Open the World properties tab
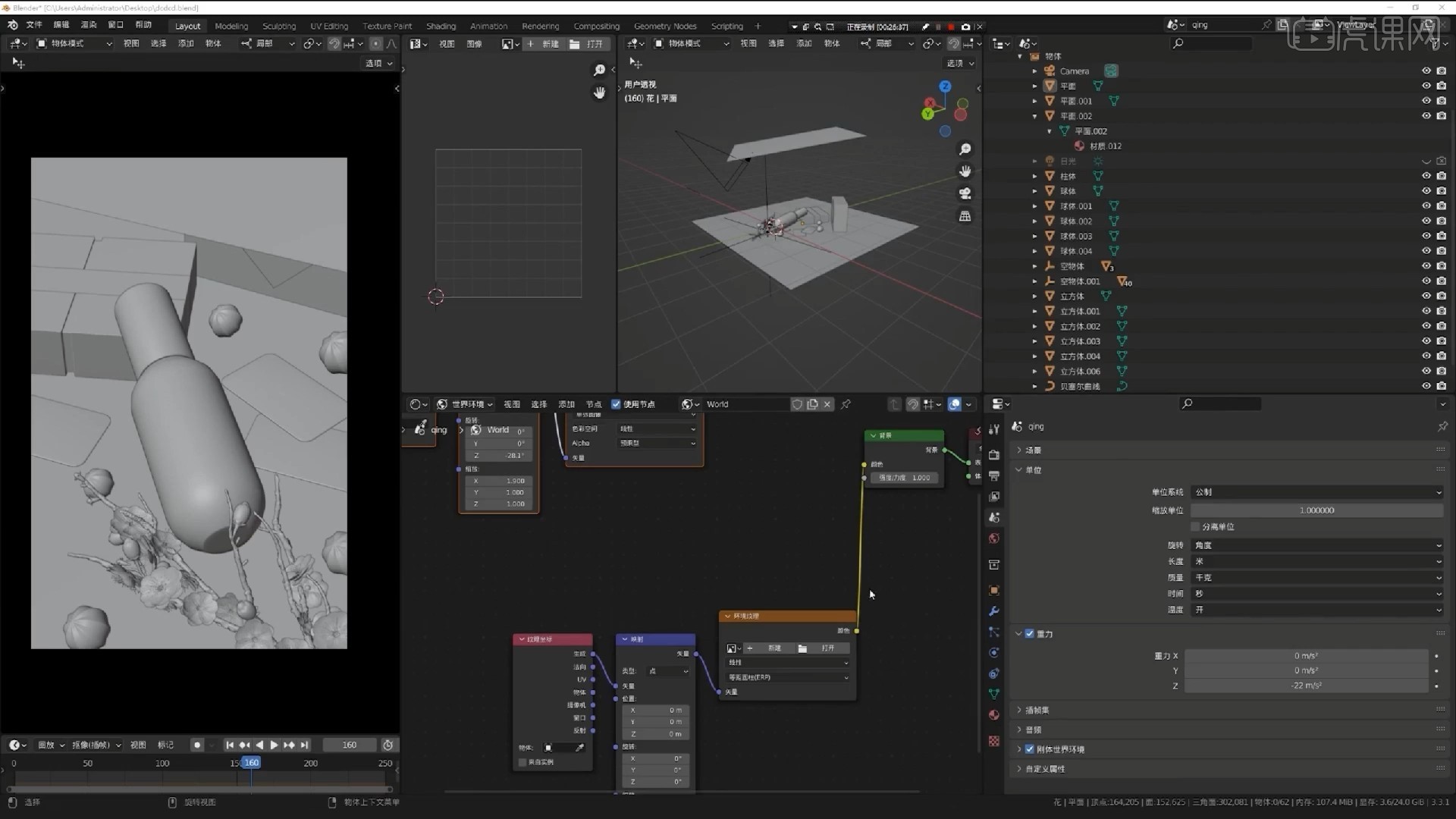 point(994,538)
